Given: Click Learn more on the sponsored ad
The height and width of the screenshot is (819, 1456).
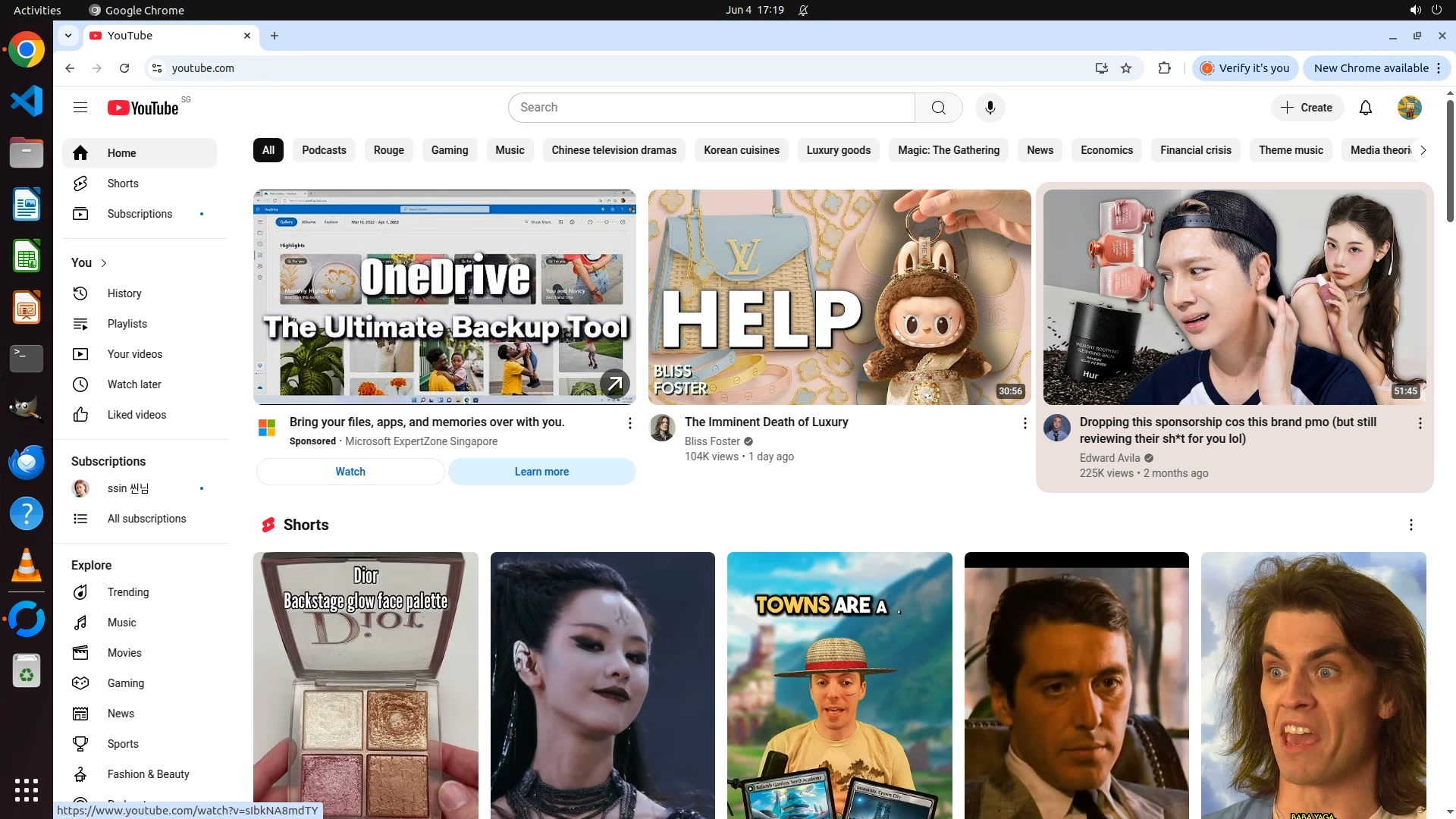Looking at the screenshot, I should 541,472.
